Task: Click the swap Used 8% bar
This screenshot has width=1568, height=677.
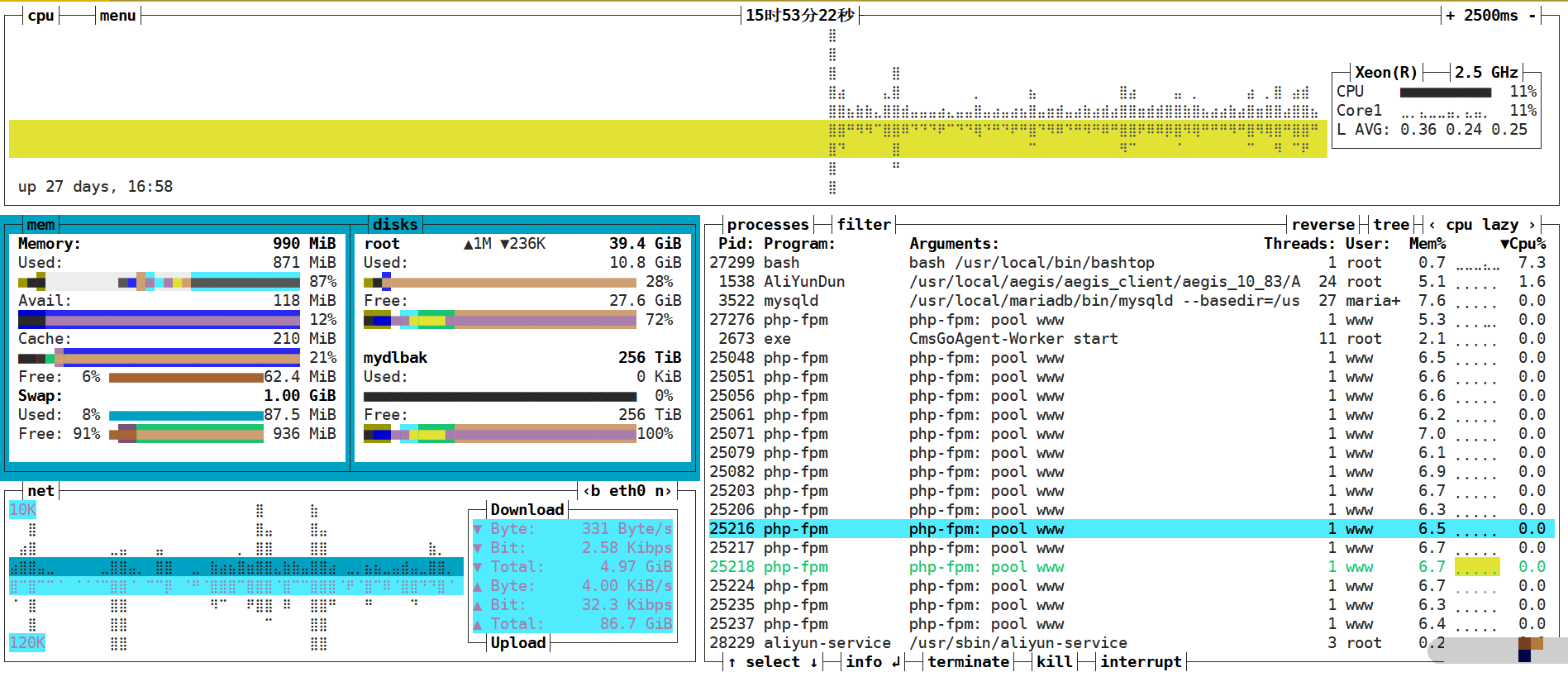Action: pos(186,415)
